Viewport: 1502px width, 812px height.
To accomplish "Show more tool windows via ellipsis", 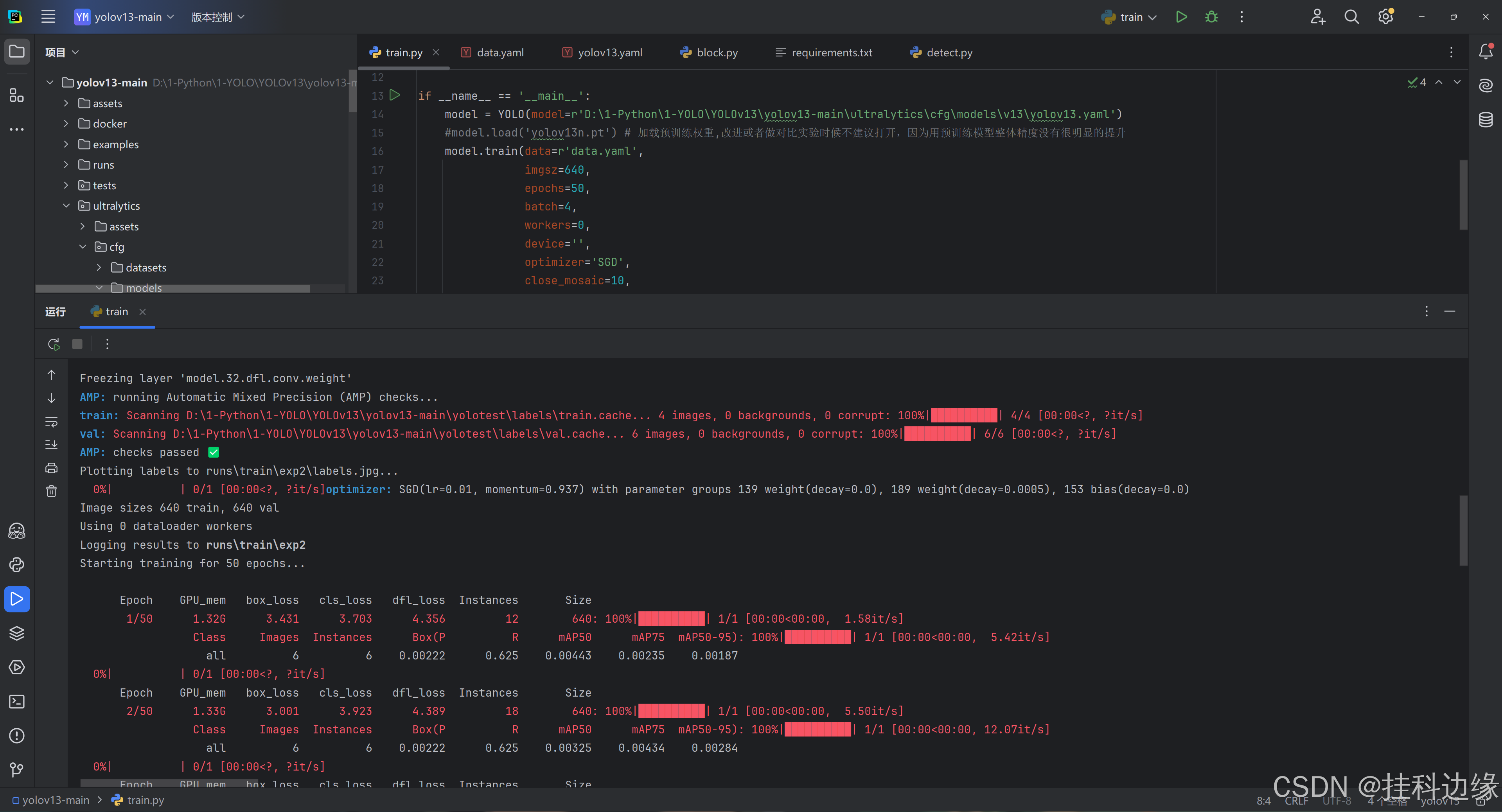I will coord(17,129).
